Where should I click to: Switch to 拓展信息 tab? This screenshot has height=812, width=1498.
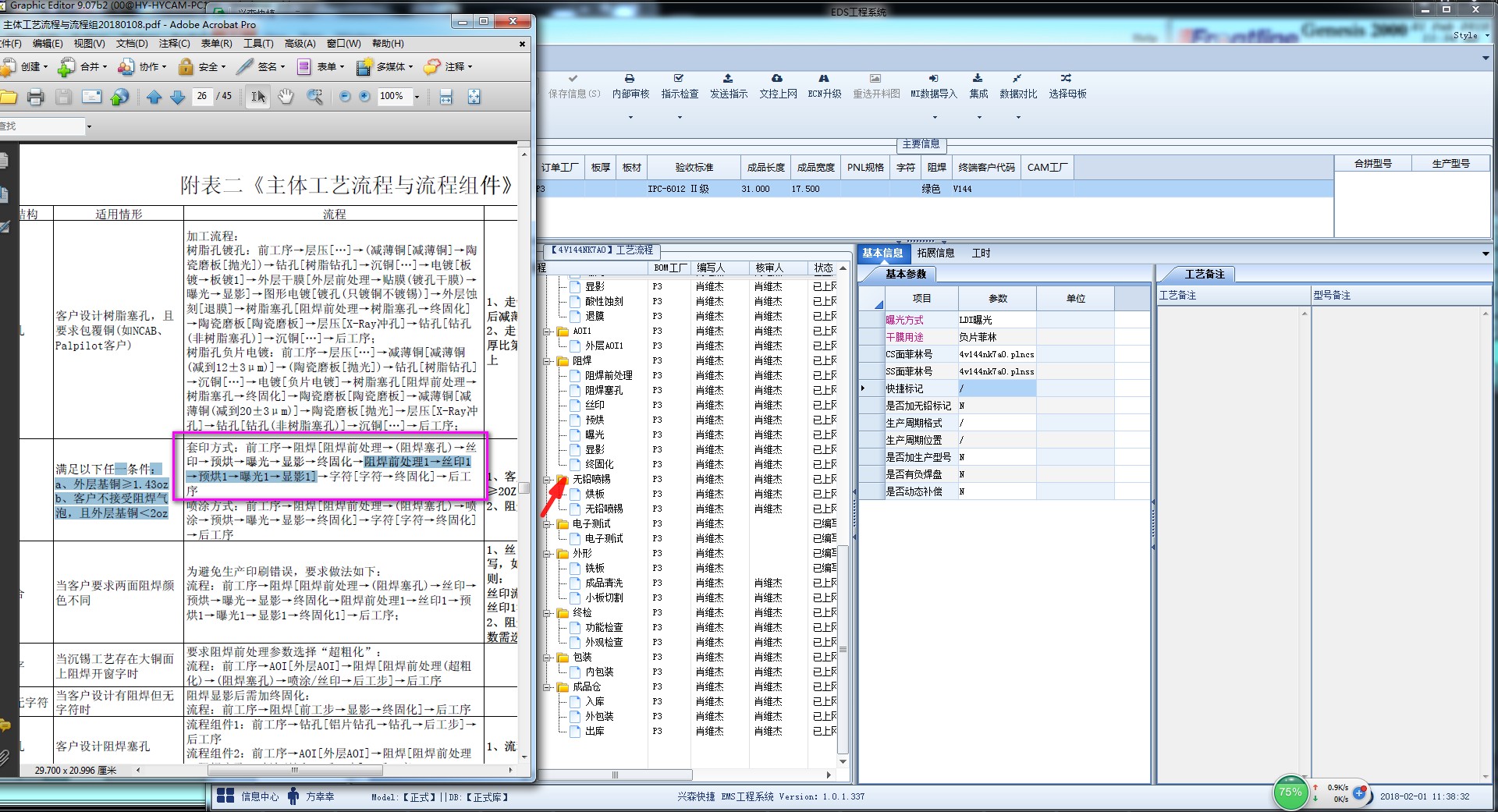click(935, 253)
